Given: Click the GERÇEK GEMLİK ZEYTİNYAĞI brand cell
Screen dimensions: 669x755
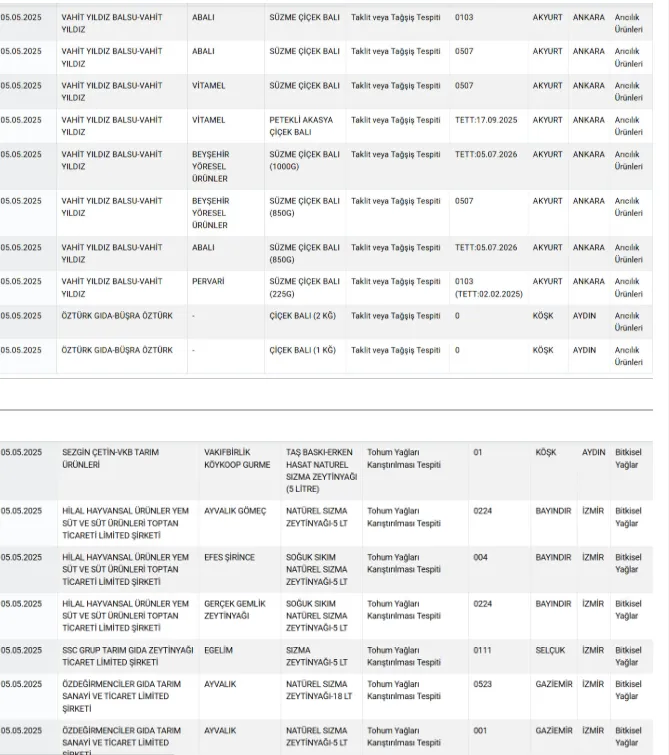Looking at the screenshot, I should pos(234,610).
